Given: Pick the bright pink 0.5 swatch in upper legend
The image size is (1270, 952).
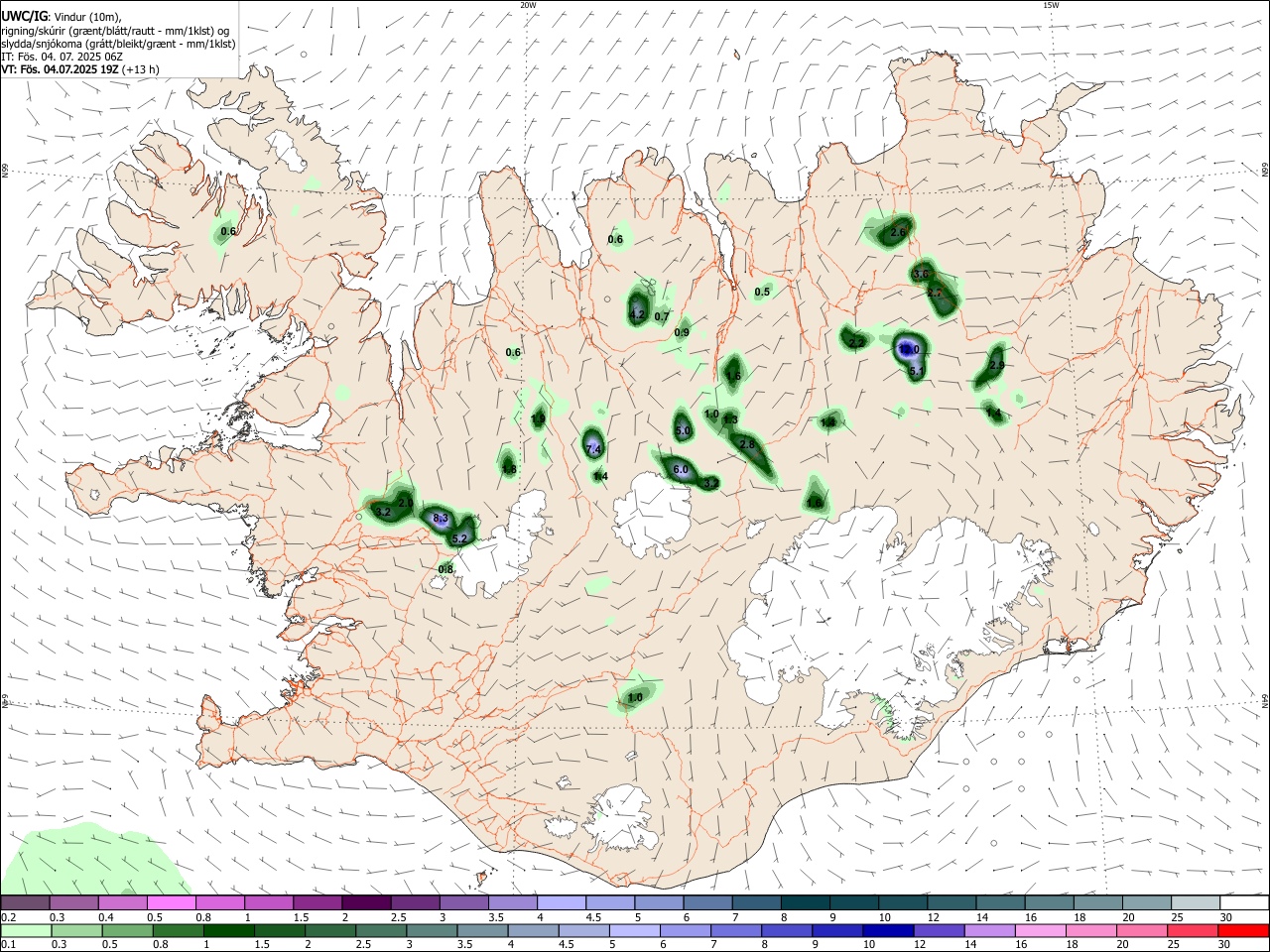Looking at the screenshot, I should click(171, 902).
